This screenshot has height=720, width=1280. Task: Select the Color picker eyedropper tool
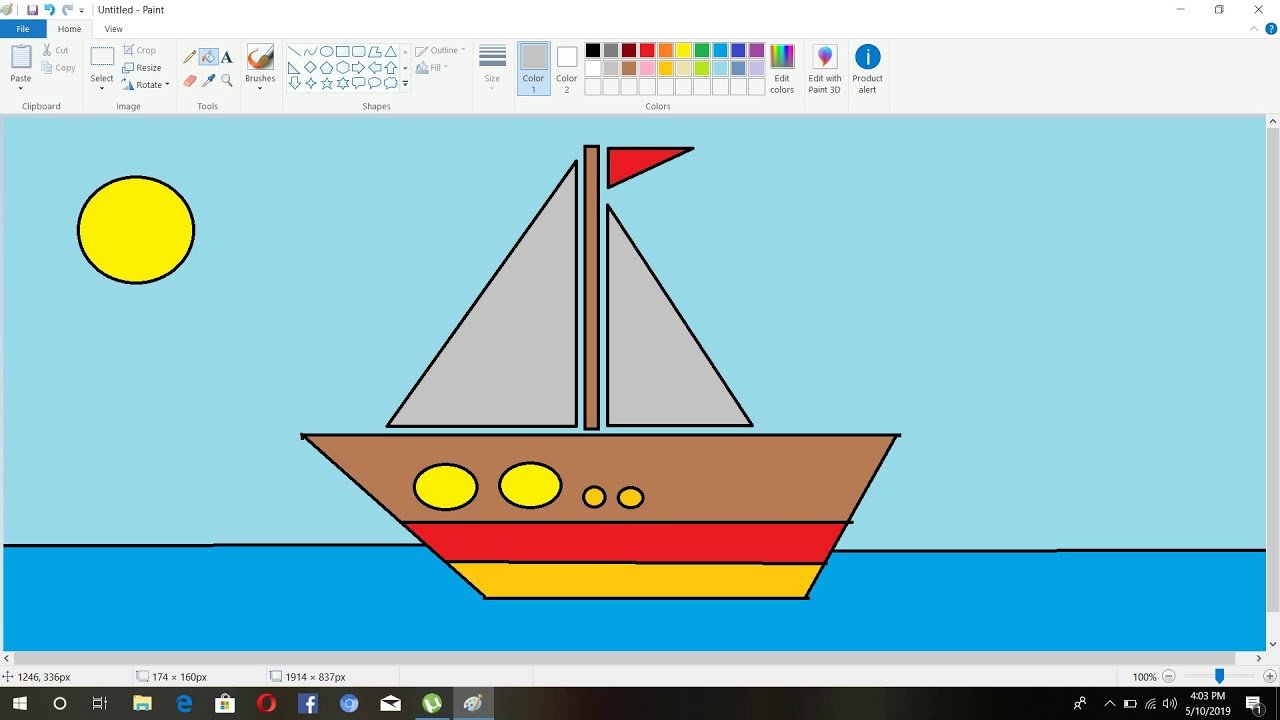click(208, 81)
